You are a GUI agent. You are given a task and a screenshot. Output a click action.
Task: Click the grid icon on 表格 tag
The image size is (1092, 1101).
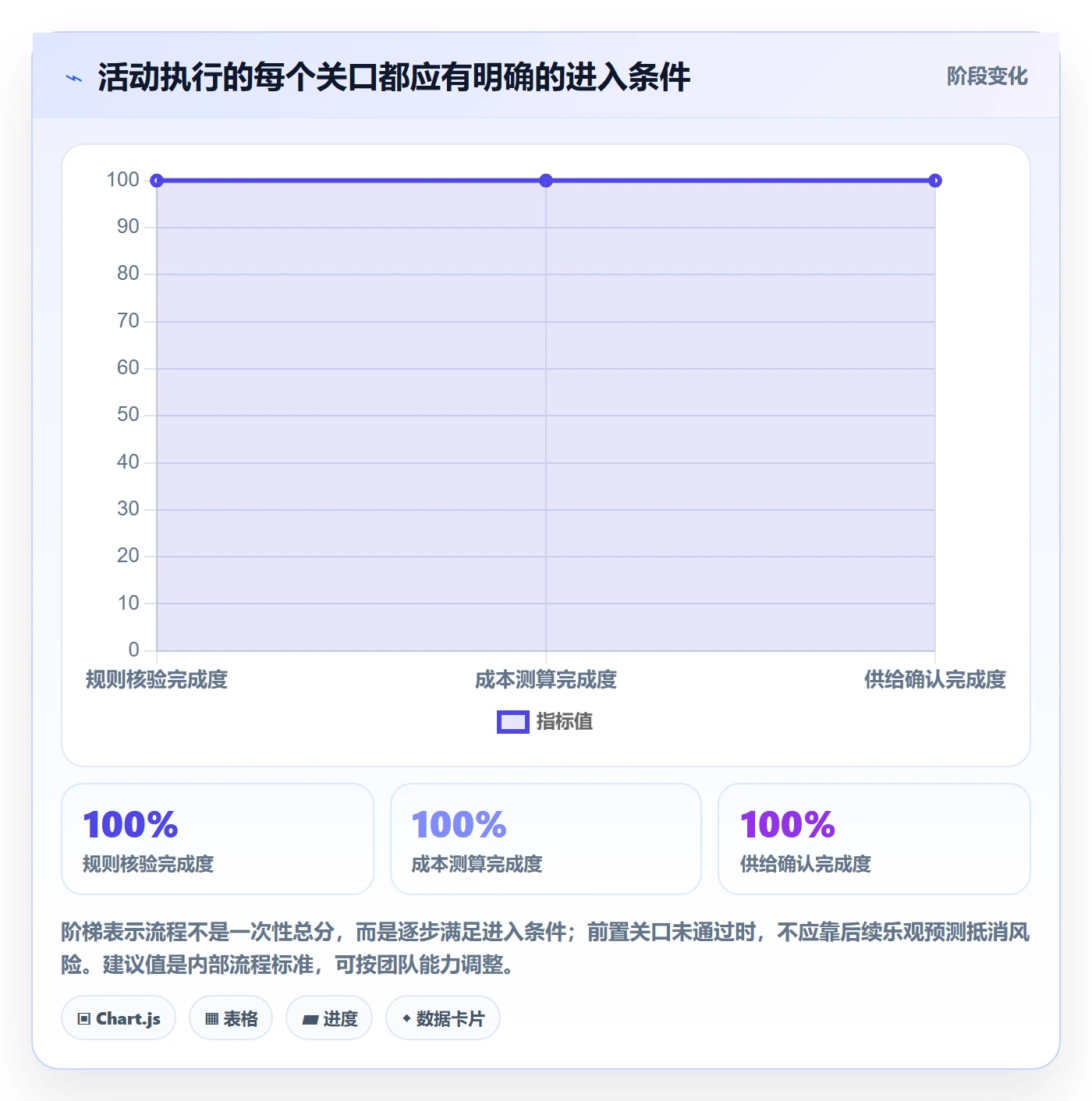pos(211,1018)
